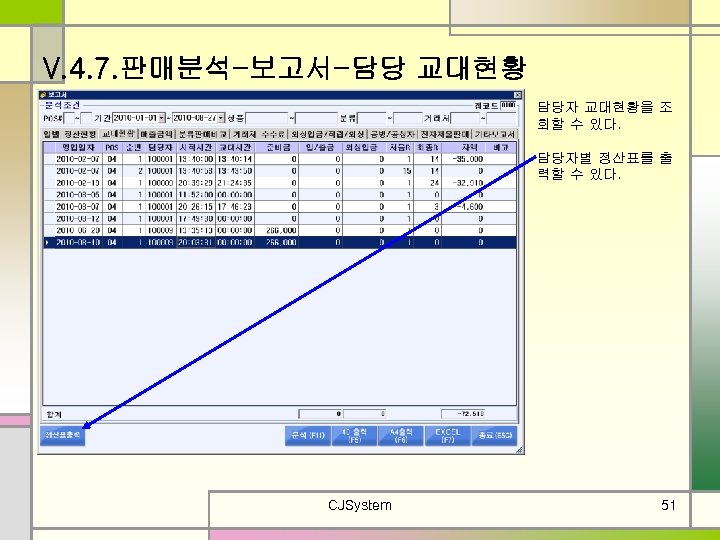Click the 정산표출력 settlement print button
Image resolution: width=720 pixels, height=540 pixels.
tap(62, 435)
